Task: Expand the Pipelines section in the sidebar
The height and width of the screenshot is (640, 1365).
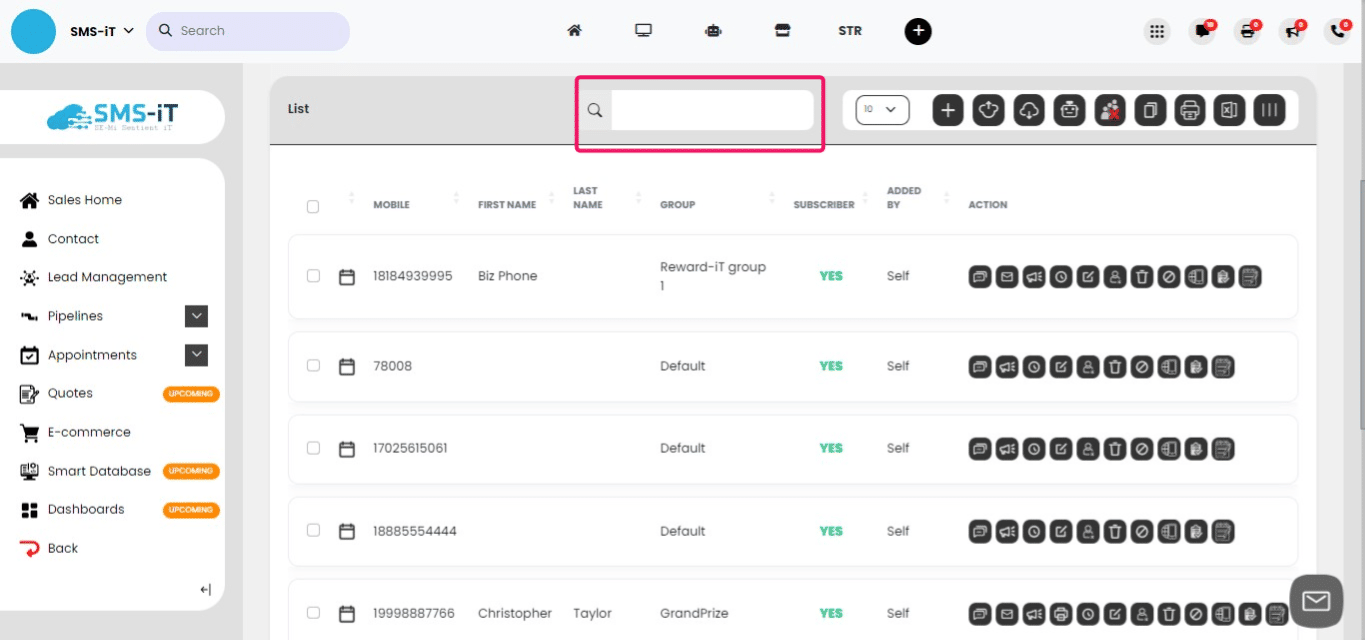Action: (x=196, y=316)
